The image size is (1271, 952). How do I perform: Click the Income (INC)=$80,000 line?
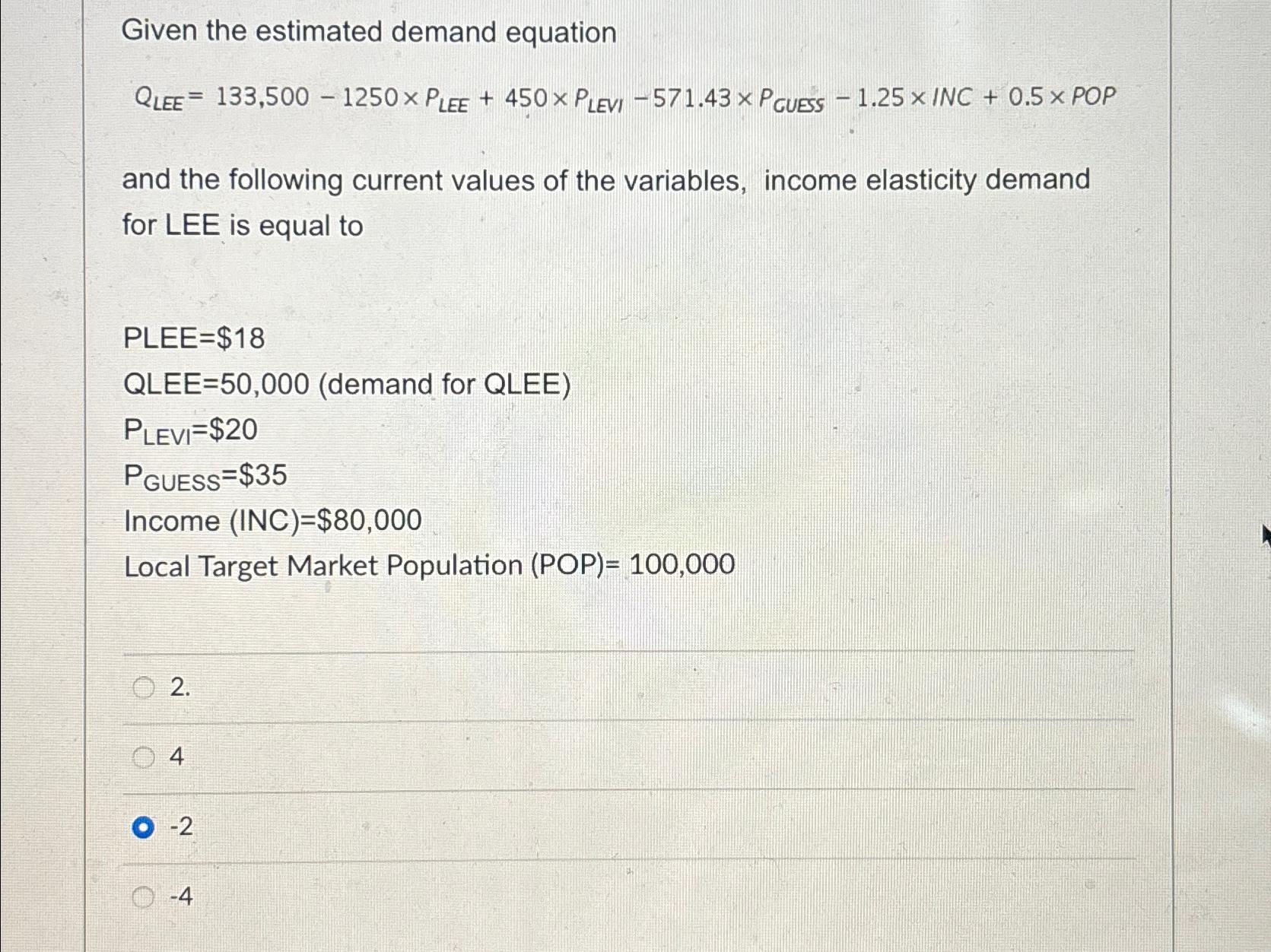pyautogui.click(x=270, y=521)
